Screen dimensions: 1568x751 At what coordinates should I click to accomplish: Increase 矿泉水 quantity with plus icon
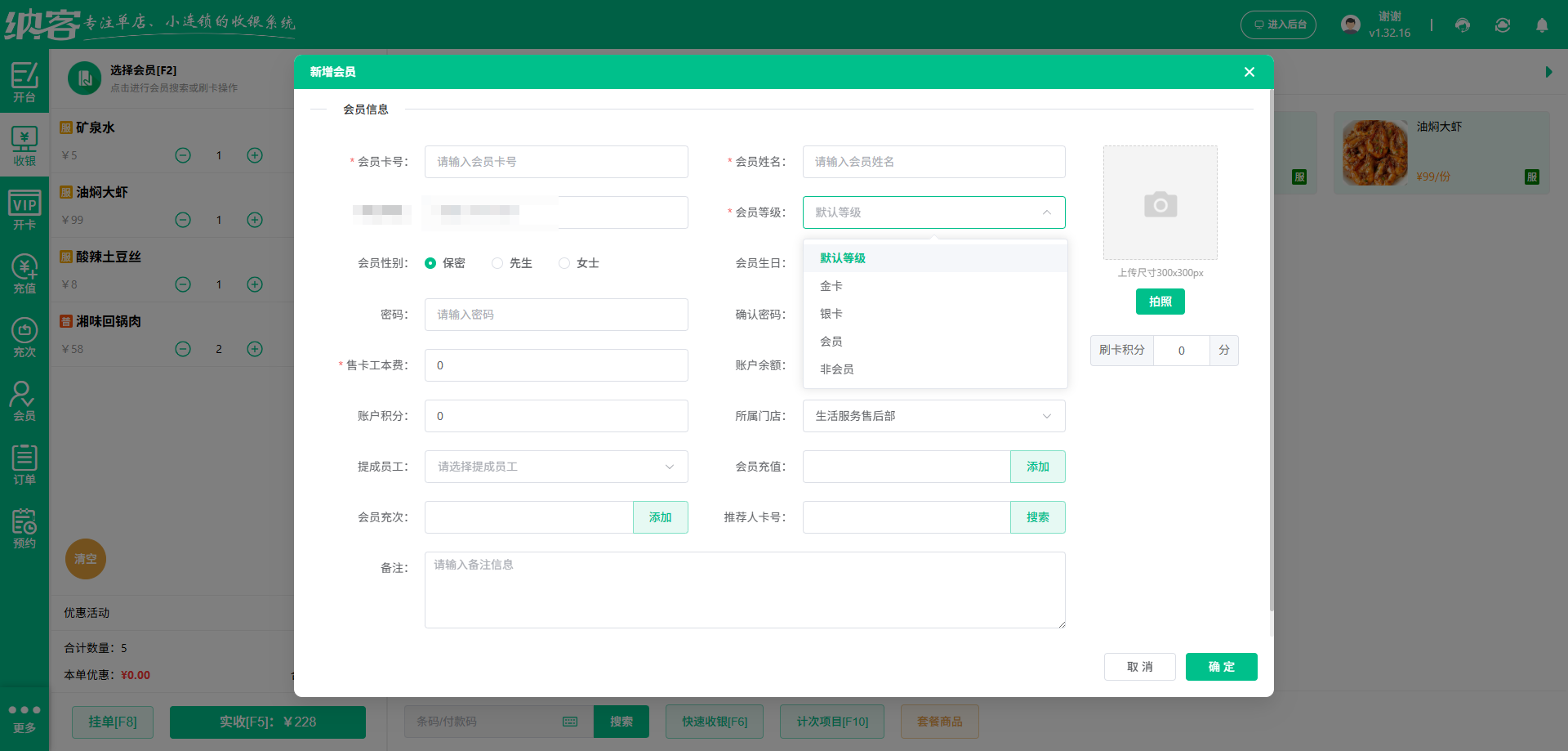254,155
